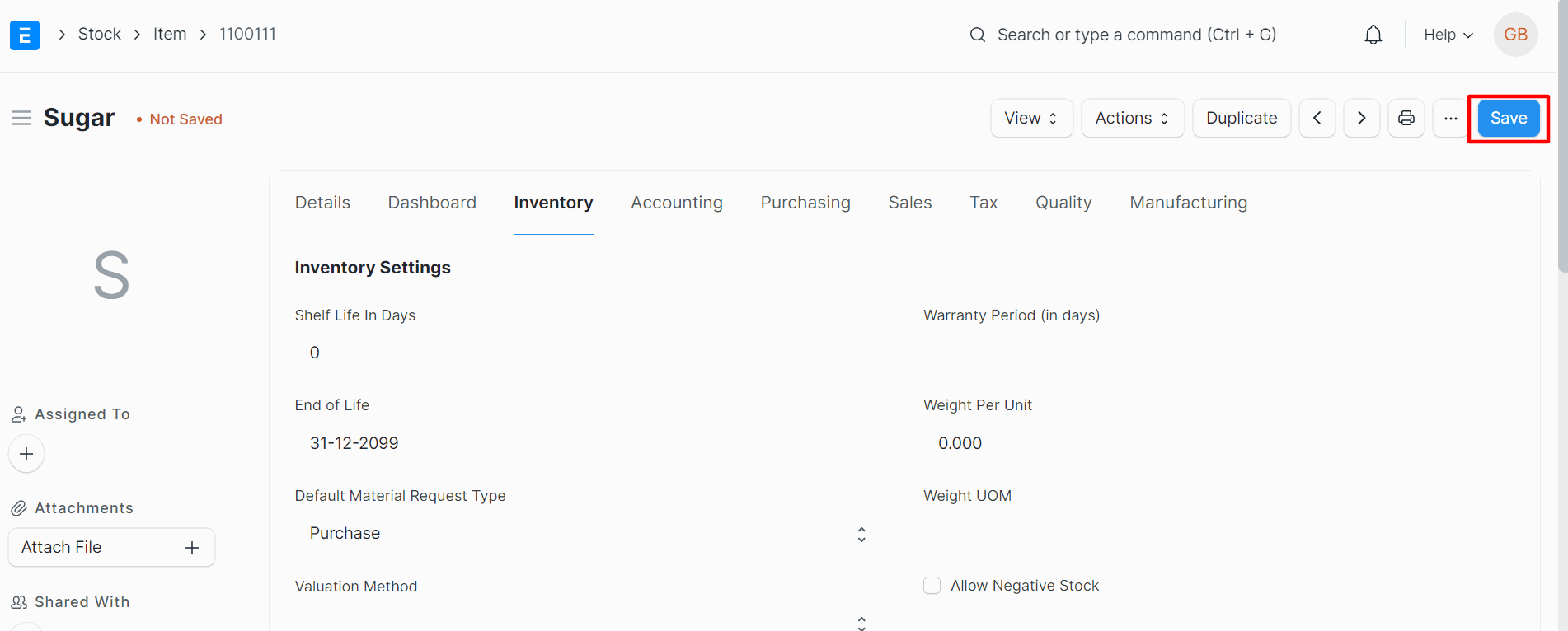Click the Shared With label
Image resolution: width=1568 pixels, height=631 pixels.
[82, 602]
